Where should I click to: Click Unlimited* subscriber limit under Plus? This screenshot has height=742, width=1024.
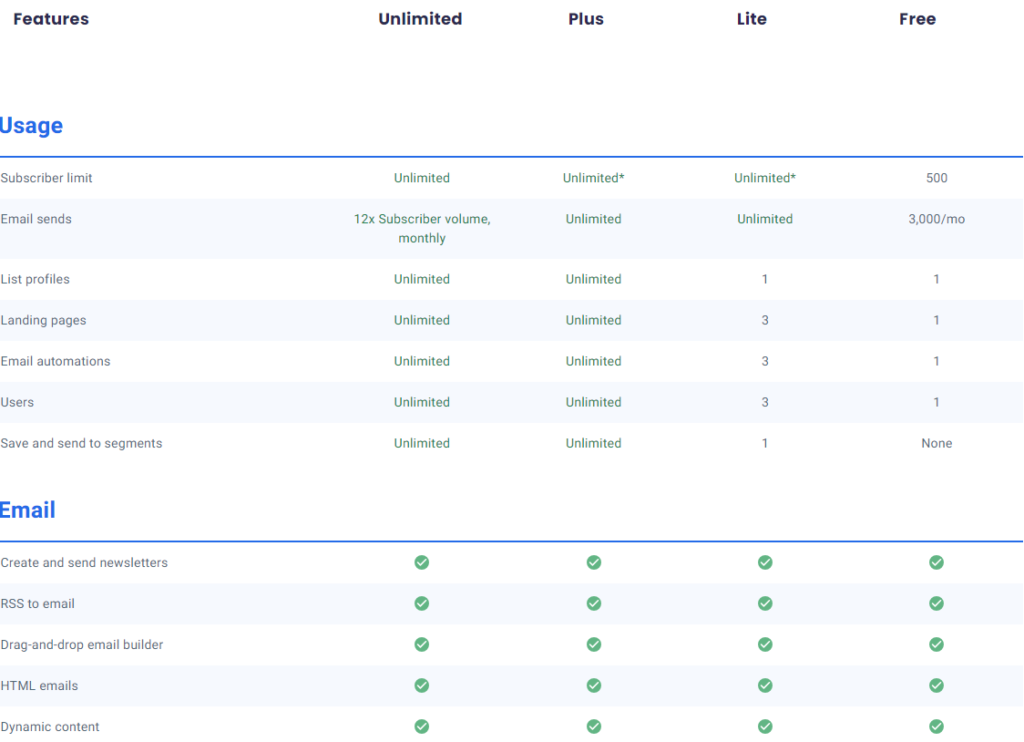[x=594, y=178]
